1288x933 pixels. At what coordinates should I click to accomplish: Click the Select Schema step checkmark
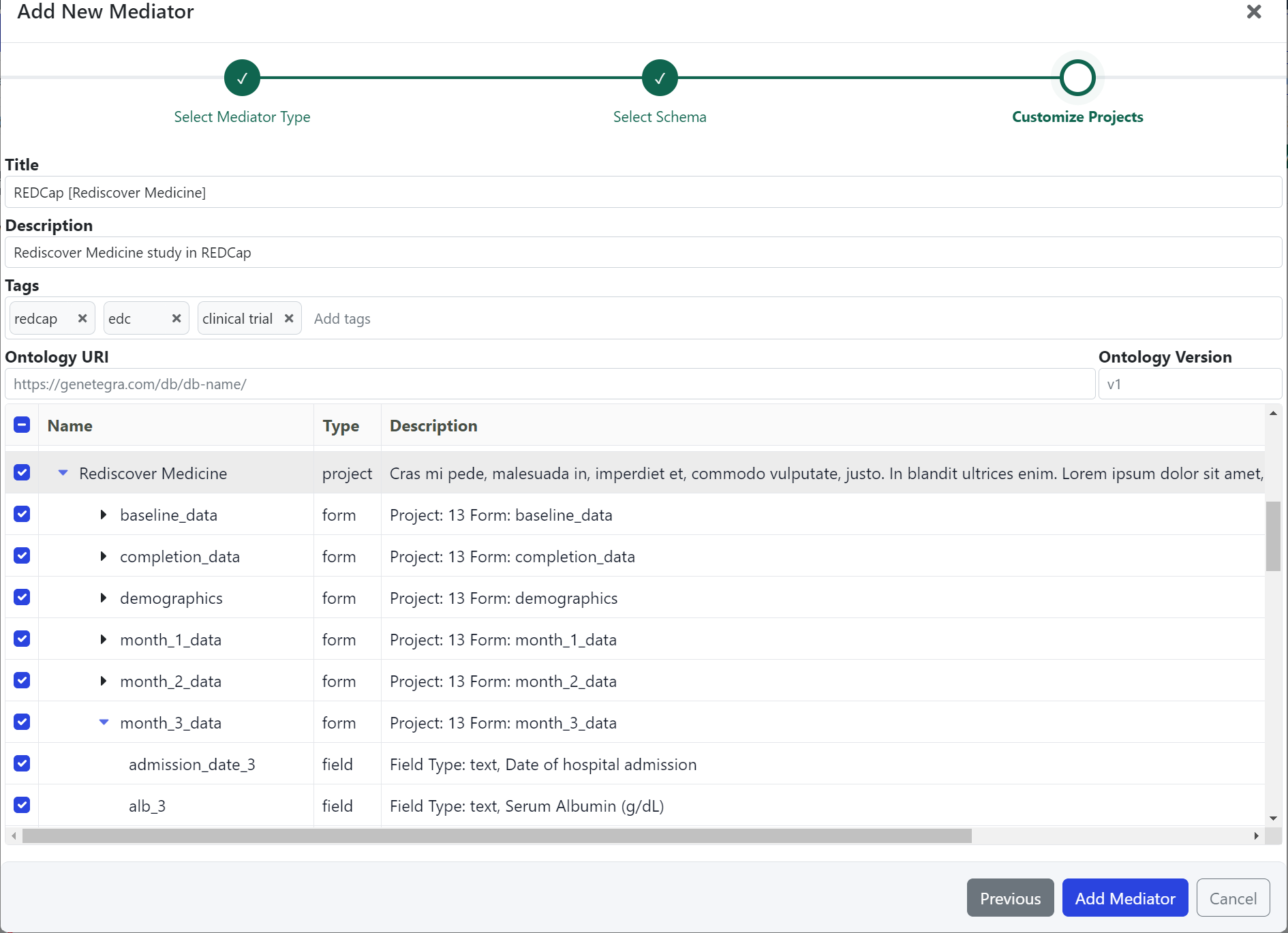pos(660,78)
